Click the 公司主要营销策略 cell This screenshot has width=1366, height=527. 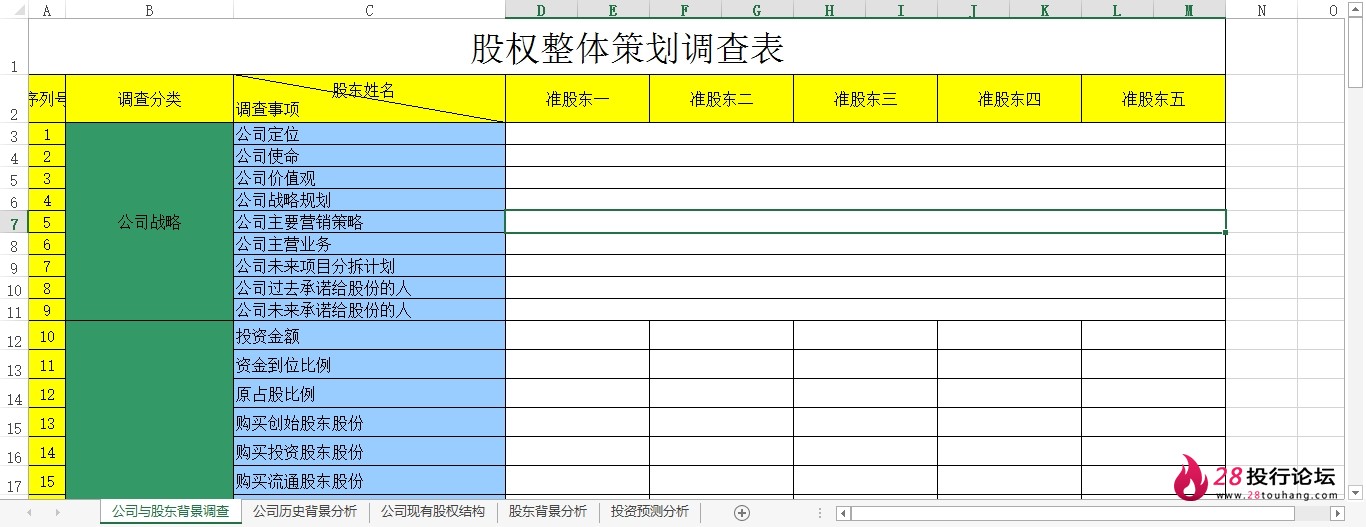[x=370, y=222]
